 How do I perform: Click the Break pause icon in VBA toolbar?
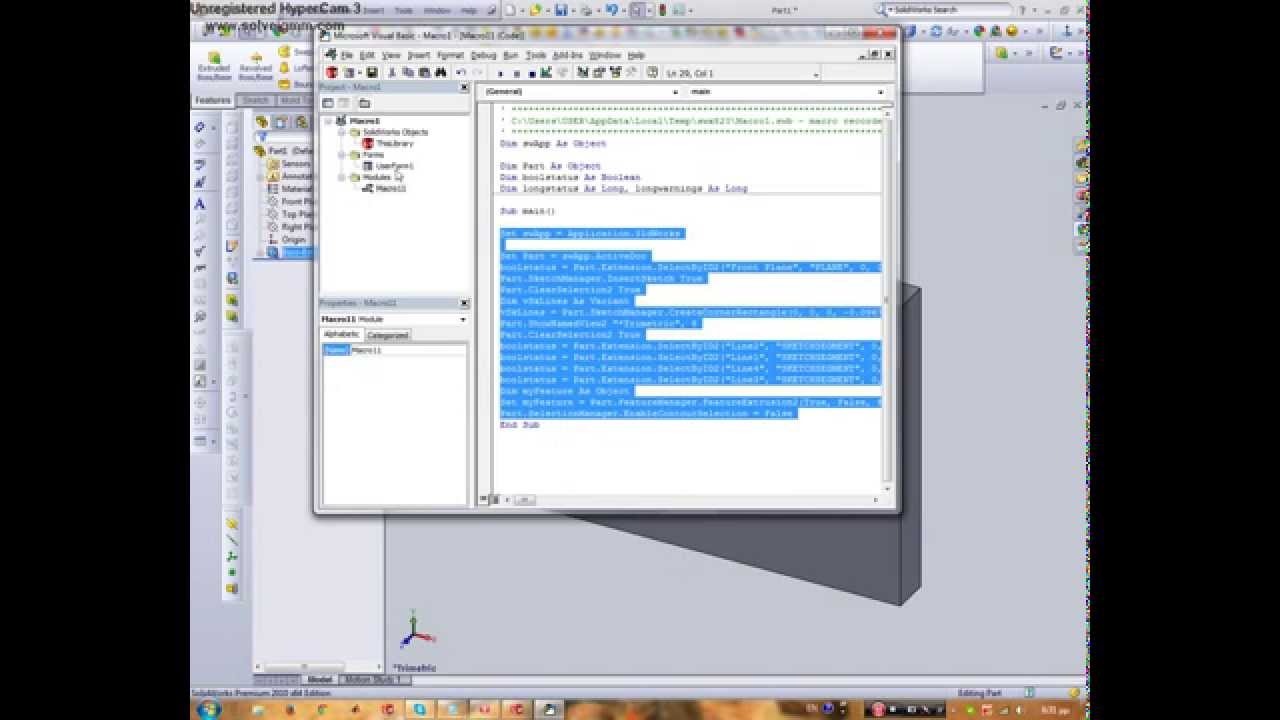tap(517, 73)
